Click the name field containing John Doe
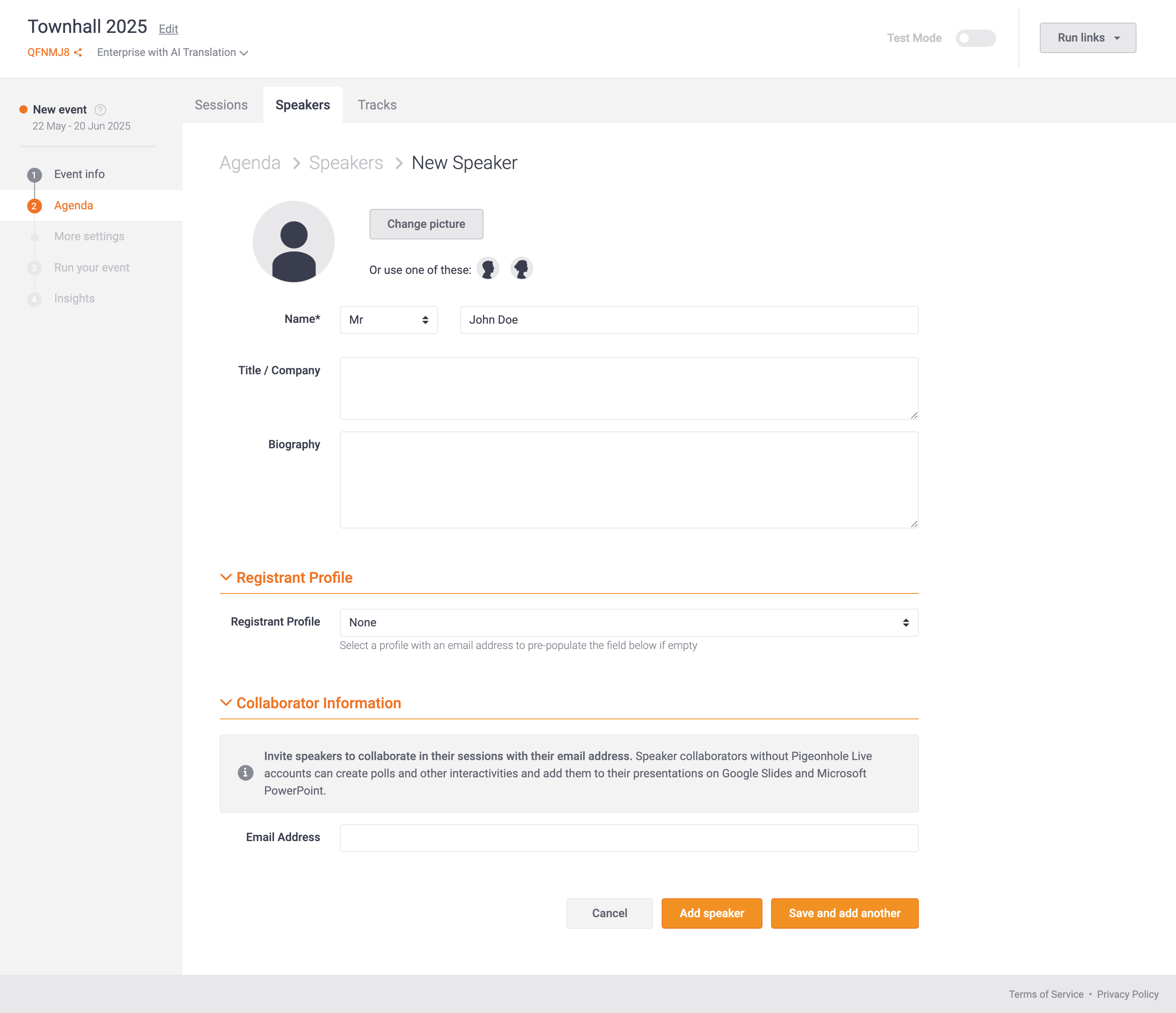The image size is (1176, 1013). point(689,320)
